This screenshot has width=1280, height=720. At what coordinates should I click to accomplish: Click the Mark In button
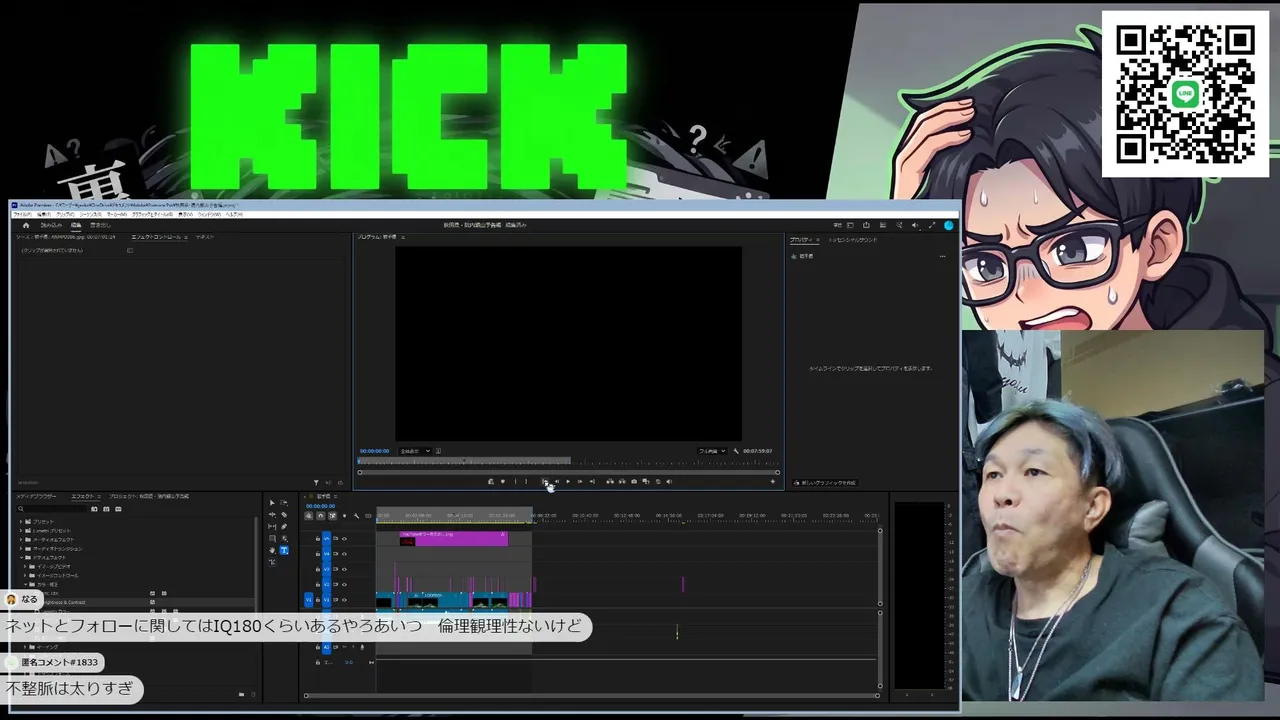515,482
